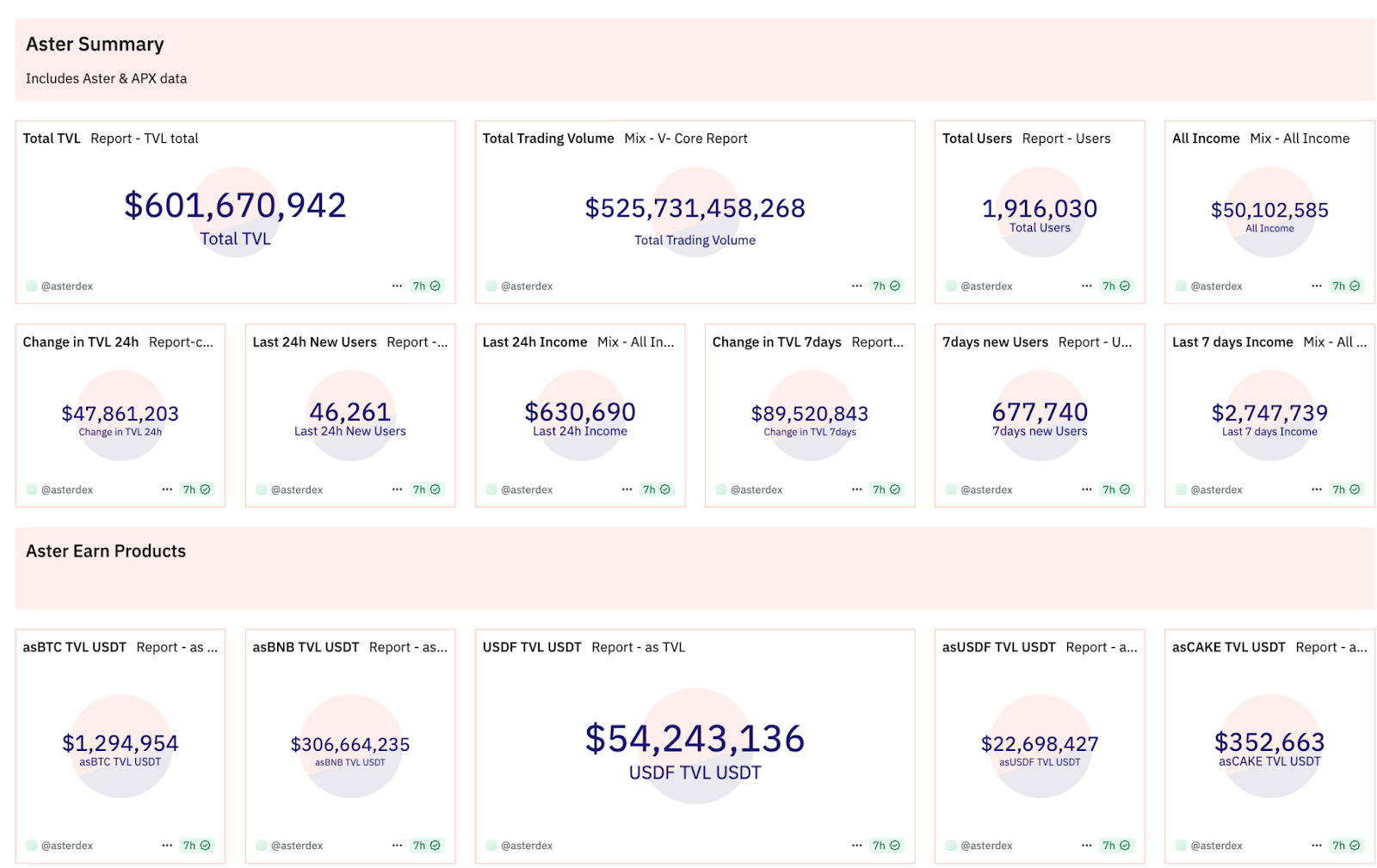The height and width of the screenshot is (868, 1377).
Task: Expand the three-dot menu on 7days new Users card
Action: [1087, 489]
